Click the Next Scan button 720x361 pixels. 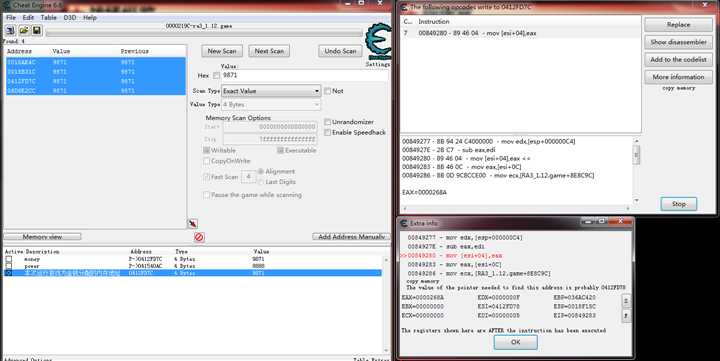[x=269, y=51]
